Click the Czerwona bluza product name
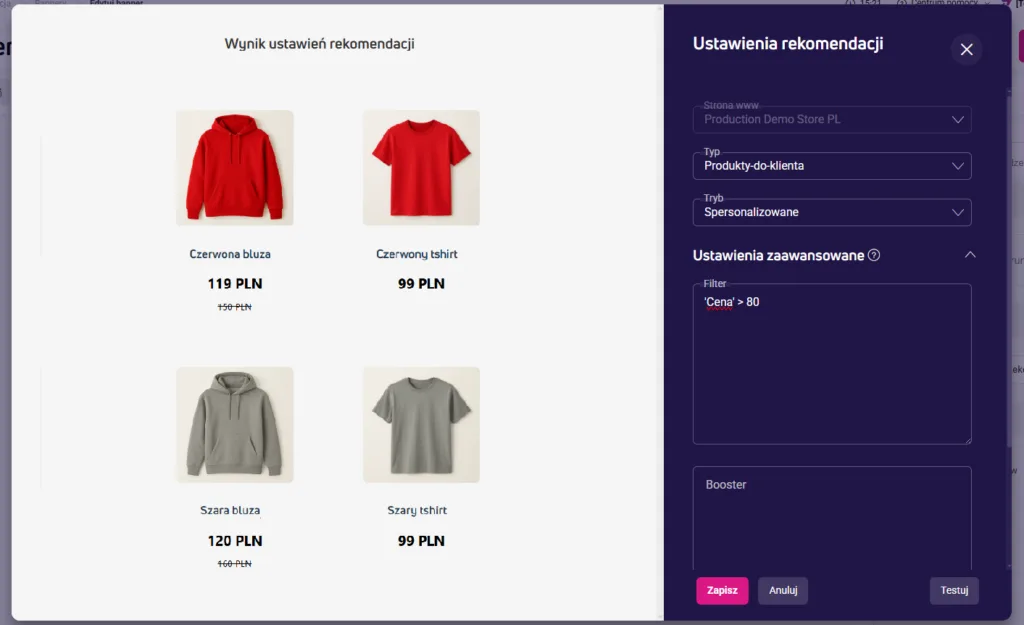The image size is (1024, 625). 230,254
